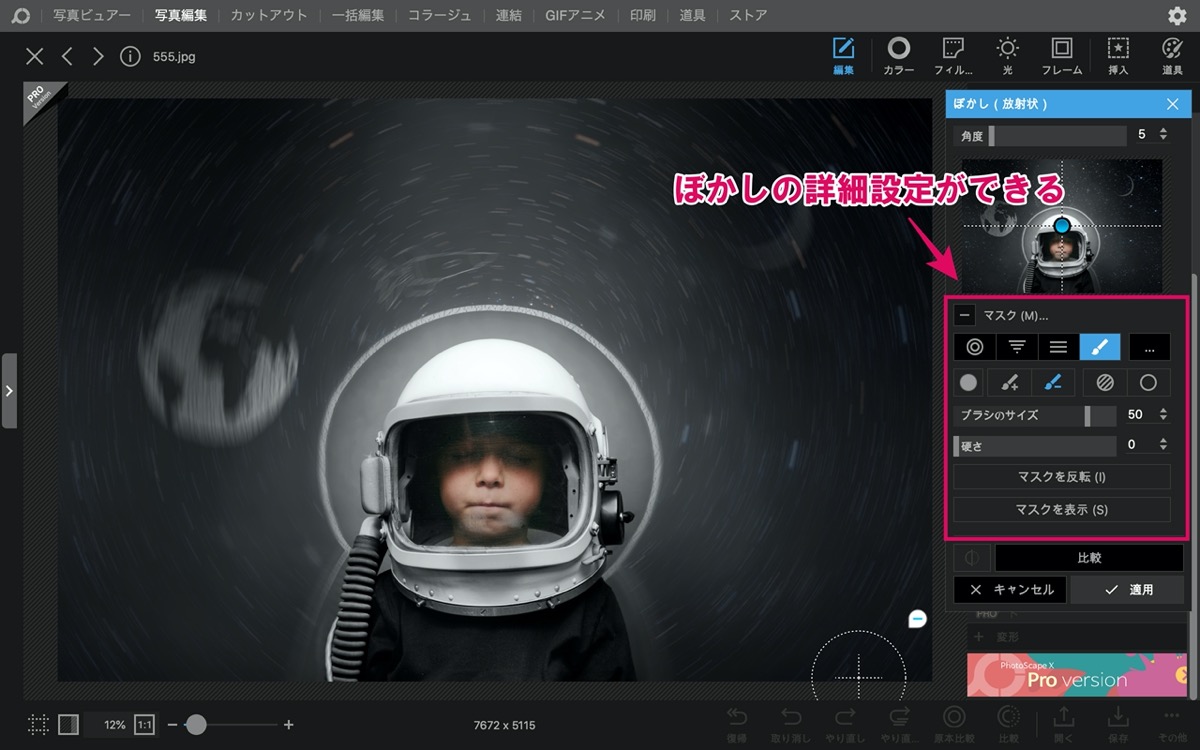
Task: Open the フレーム frame tools
Action: [x=1062, y=56]
